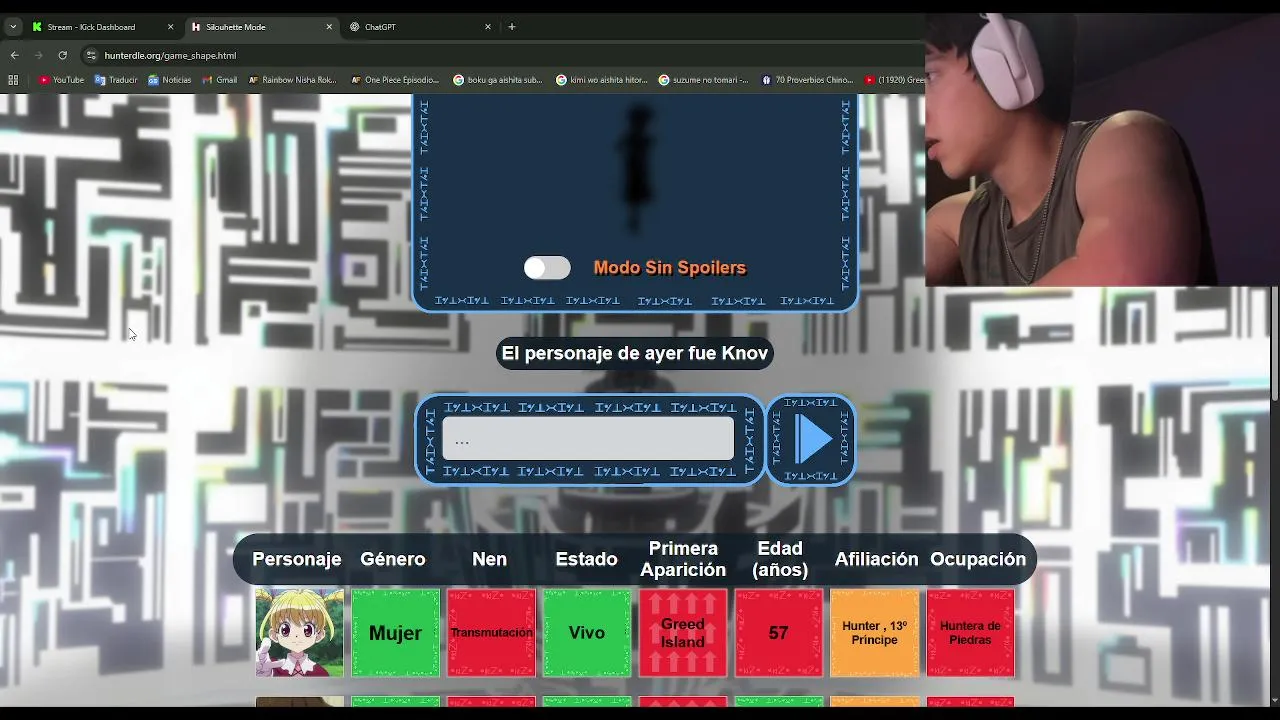Open the suzume no tomari bookmark
The width and height of the screenshot is (1280, 720).
703,80
